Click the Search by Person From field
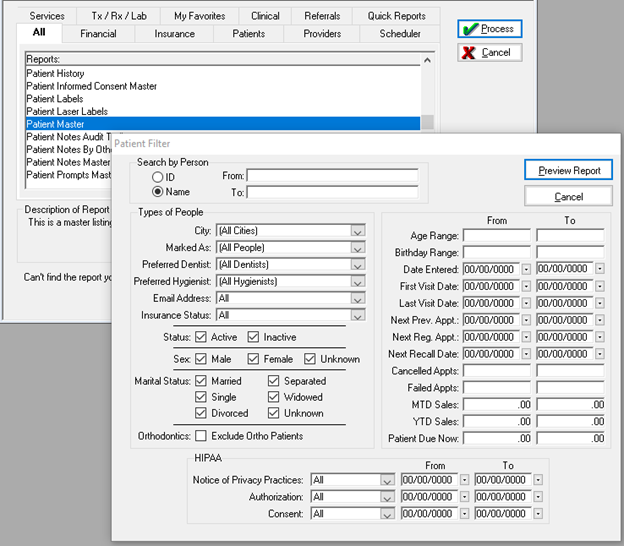This screenshot has width=624, height=546. [332, 175]
